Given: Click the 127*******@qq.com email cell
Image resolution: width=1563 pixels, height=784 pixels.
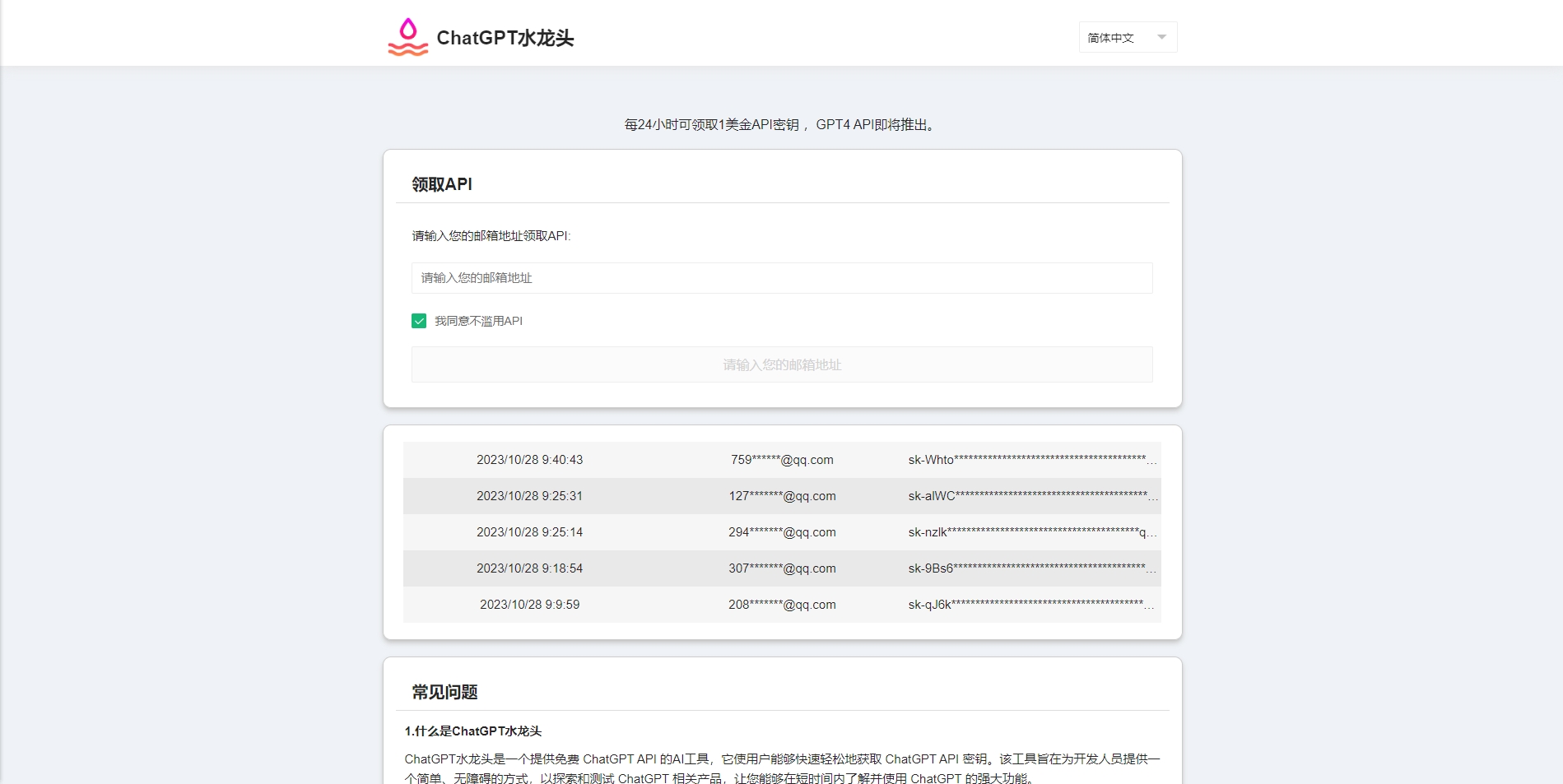Looking at the screenshot, I should coord(782,496).
